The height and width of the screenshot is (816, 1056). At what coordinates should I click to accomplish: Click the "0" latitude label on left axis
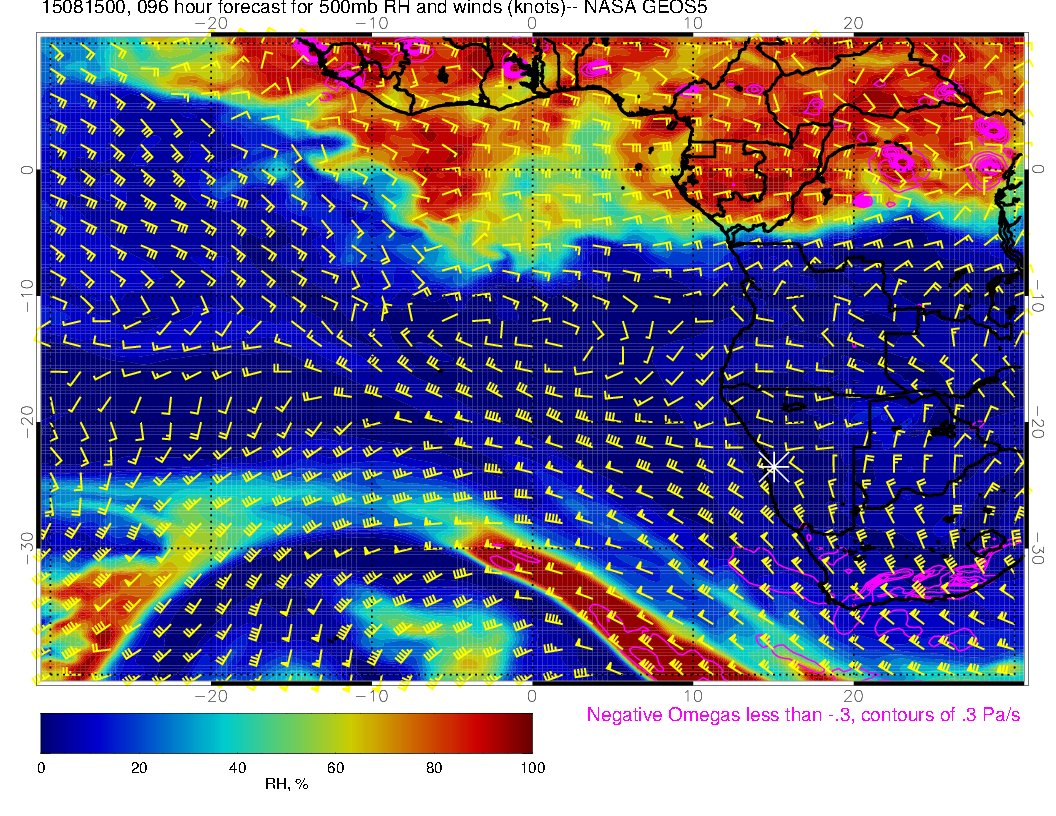(27, 170)
